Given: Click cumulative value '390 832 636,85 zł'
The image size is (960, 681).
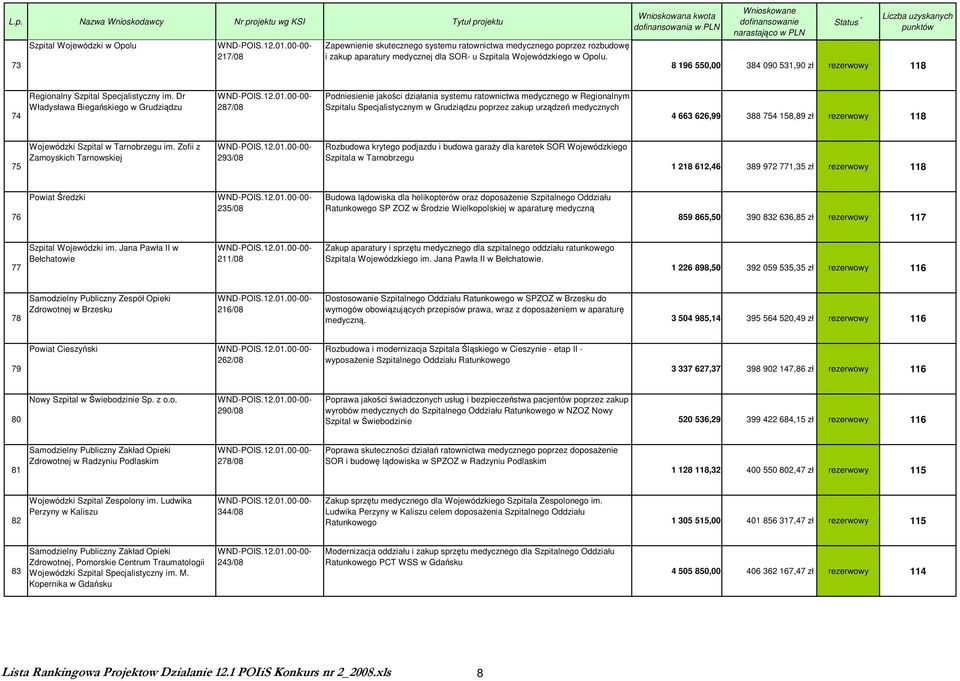Looking at the screenshot, I should tap(779, 217).
